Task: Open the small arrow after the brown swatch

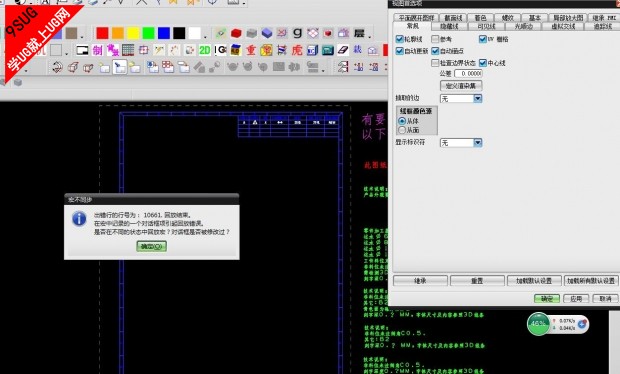Action: (82, 36)
